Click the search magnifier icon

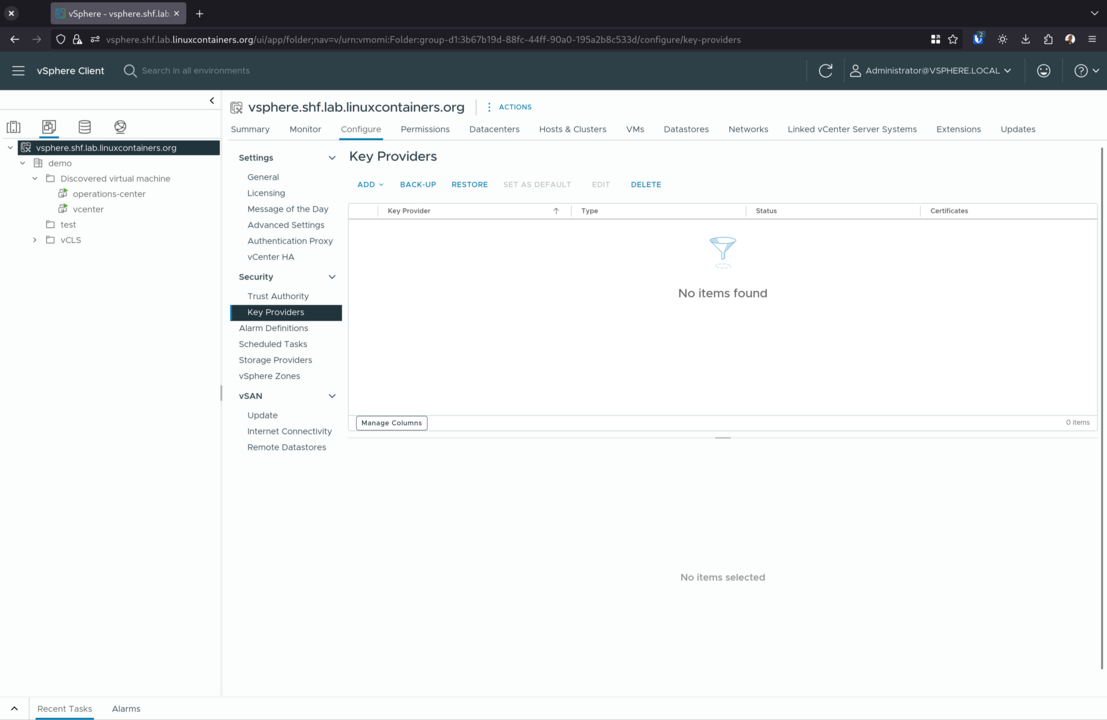(x=130, y=71)
